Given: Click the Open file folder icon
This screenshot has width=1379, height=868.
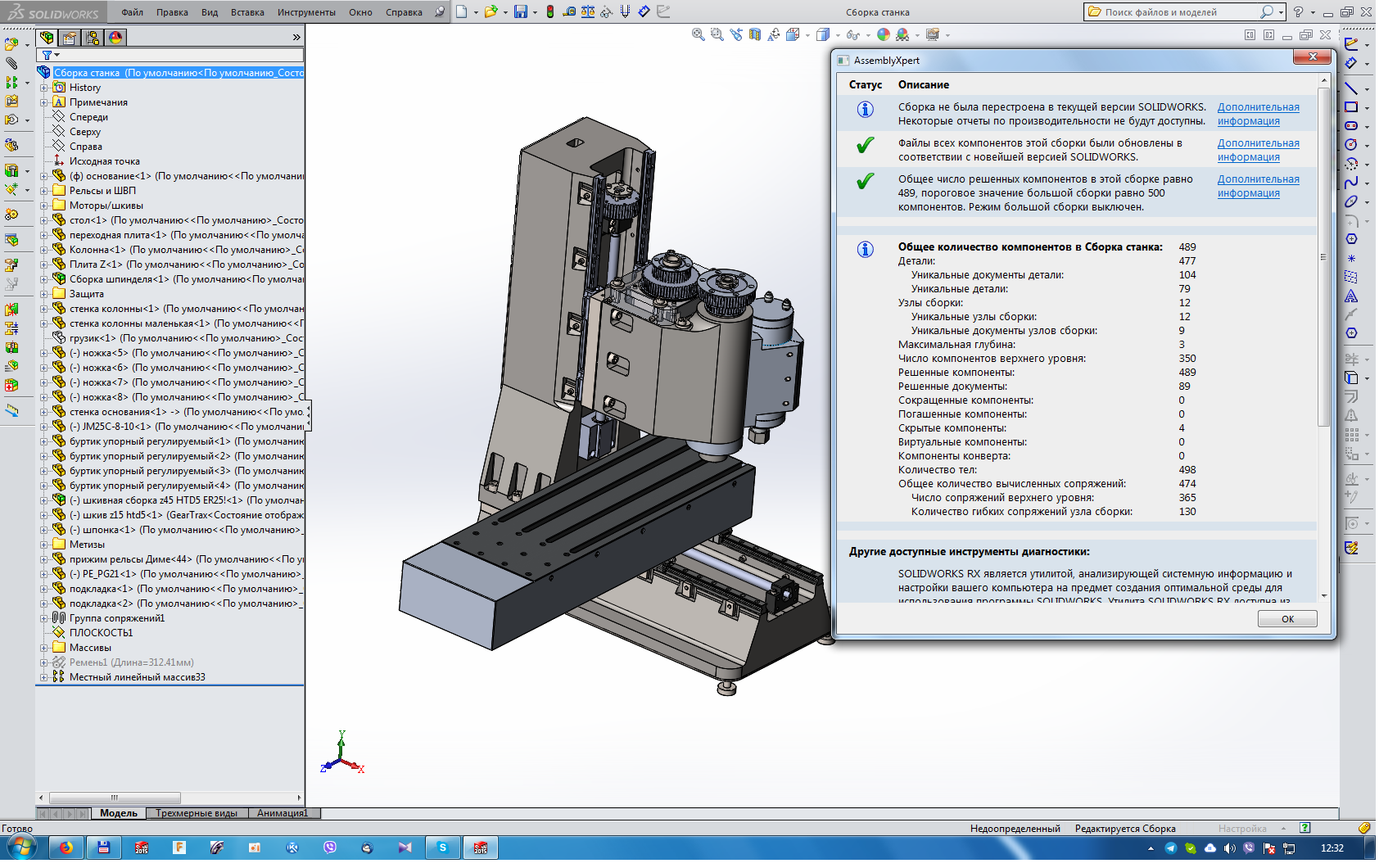Looking at the screenshot, I should (491, 11).
